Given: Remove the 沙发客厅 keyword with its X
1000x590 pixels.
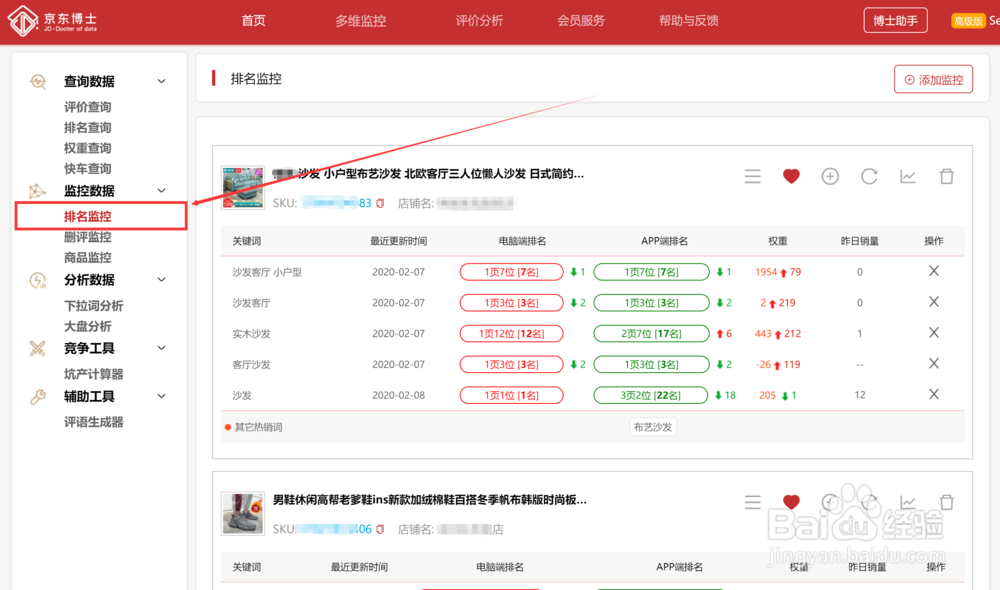Looking at the screenshot, I should (x=934, y=302).
